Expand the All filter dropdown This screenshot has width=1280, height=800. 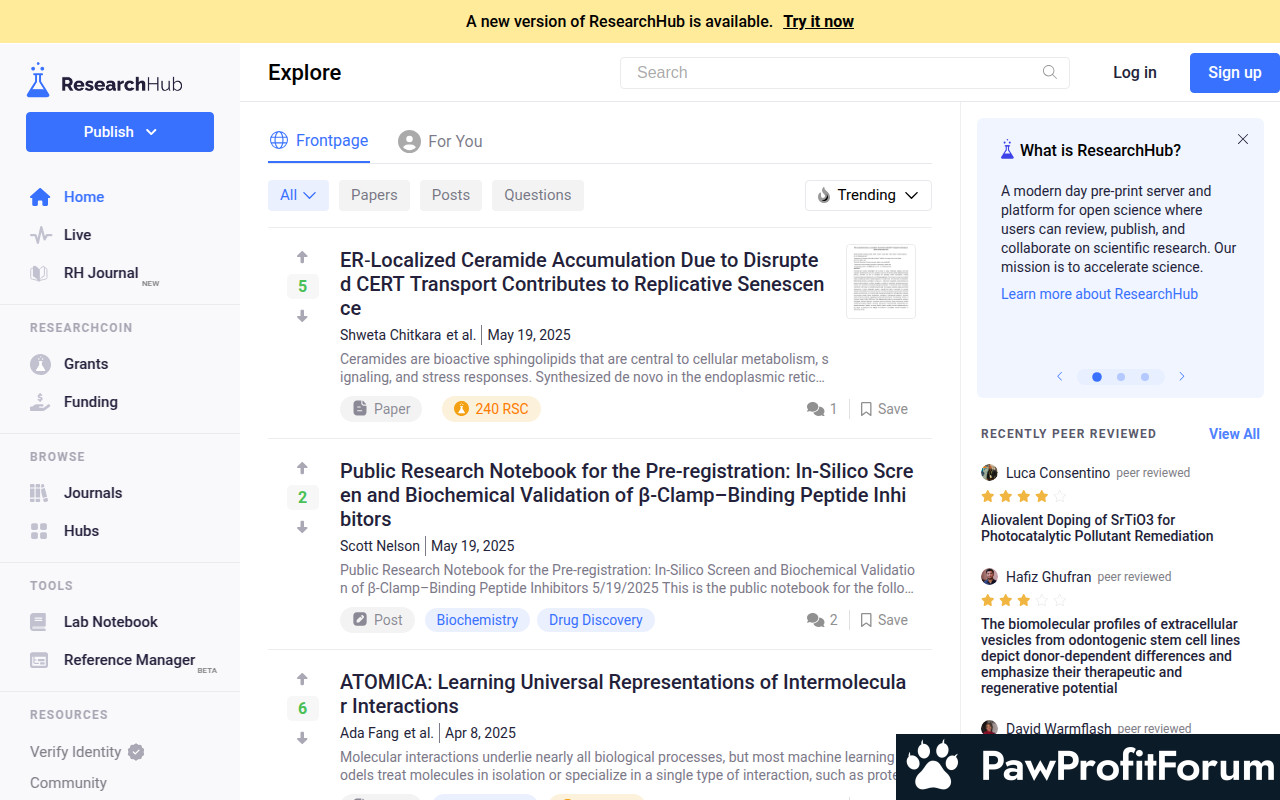[x=298, y=195]
